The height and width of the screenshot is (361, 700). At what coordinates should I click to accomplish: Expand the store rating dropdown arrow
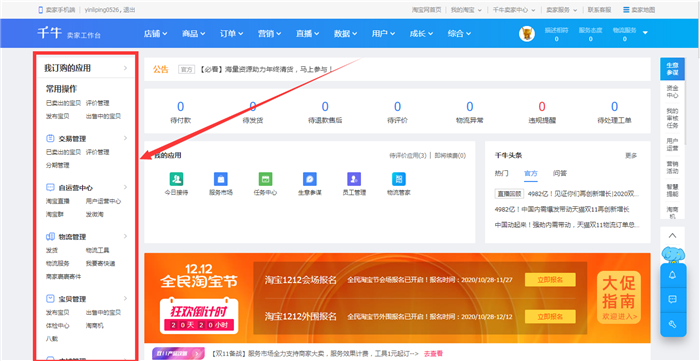(645, 33)
